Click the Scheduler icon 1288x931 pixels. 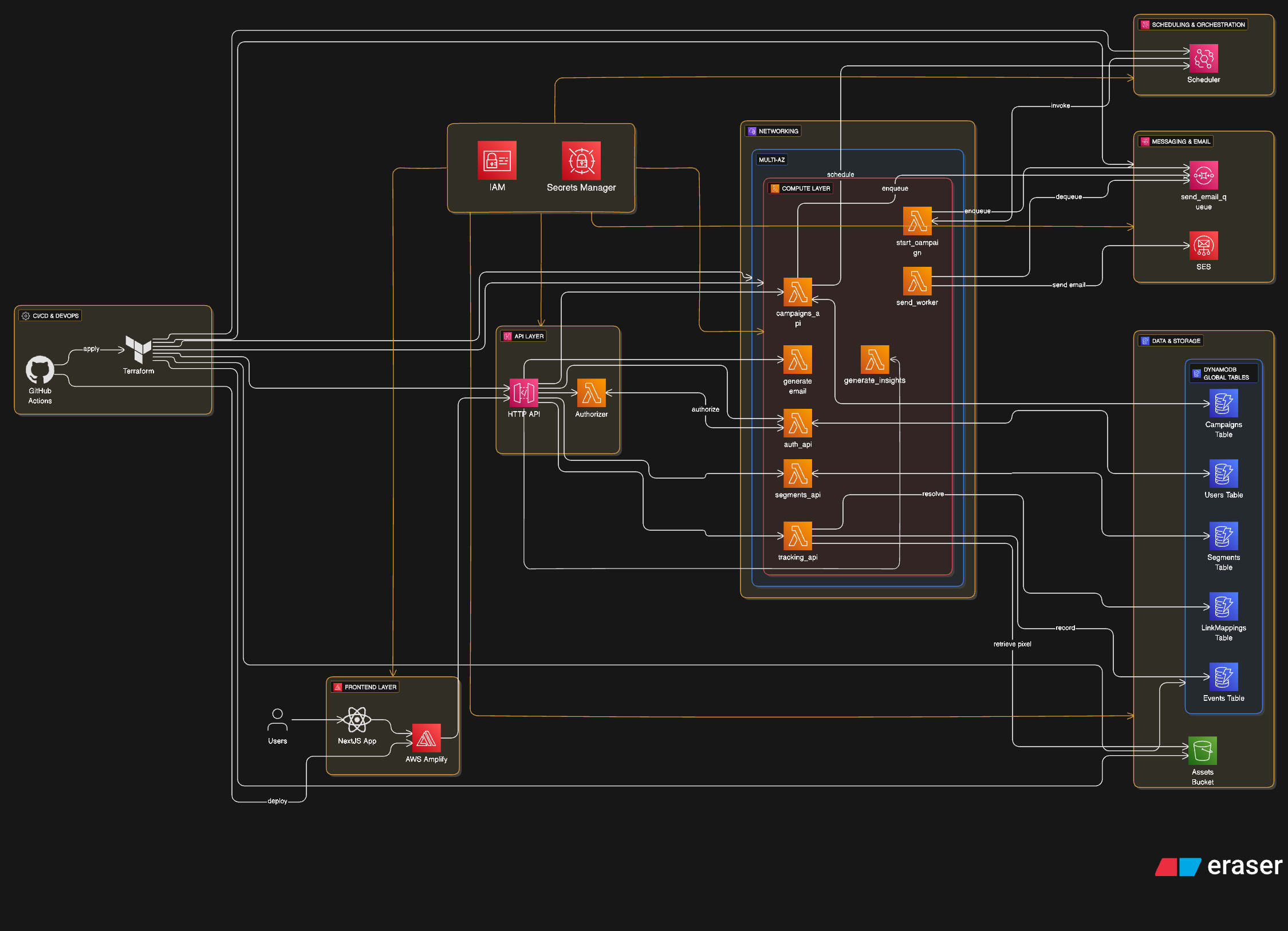coord(1203,58)
